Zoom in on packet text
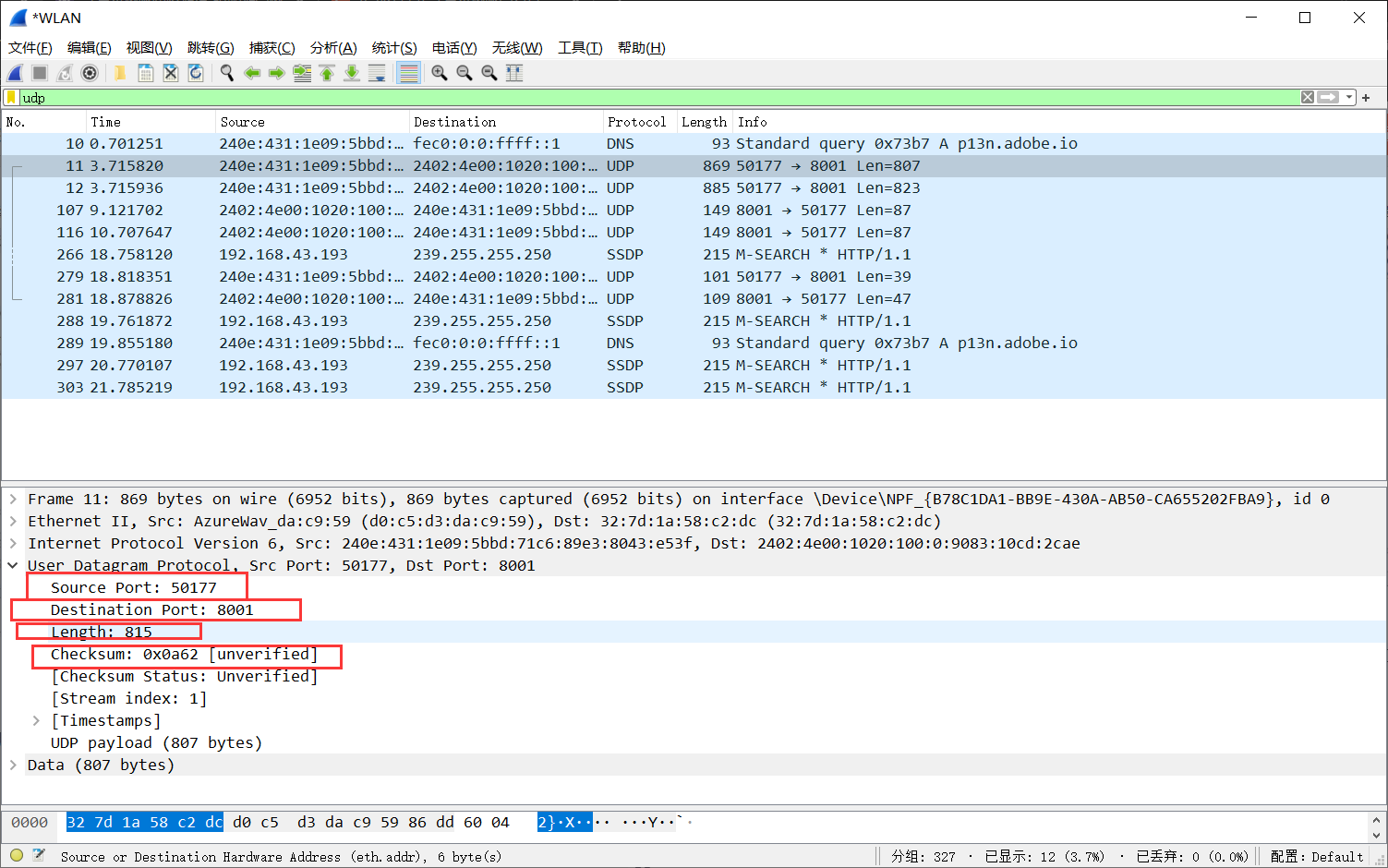 click(440, 73)
